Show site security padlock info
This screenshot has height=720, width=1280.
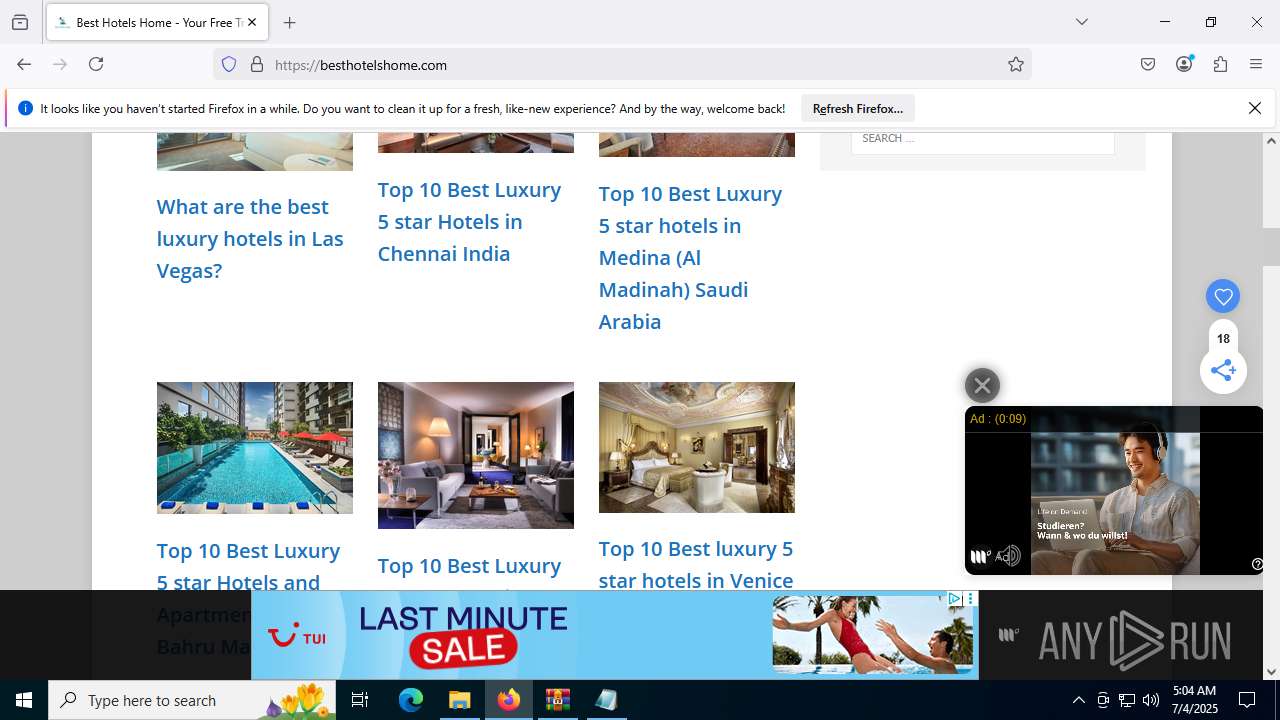[257, 64]
